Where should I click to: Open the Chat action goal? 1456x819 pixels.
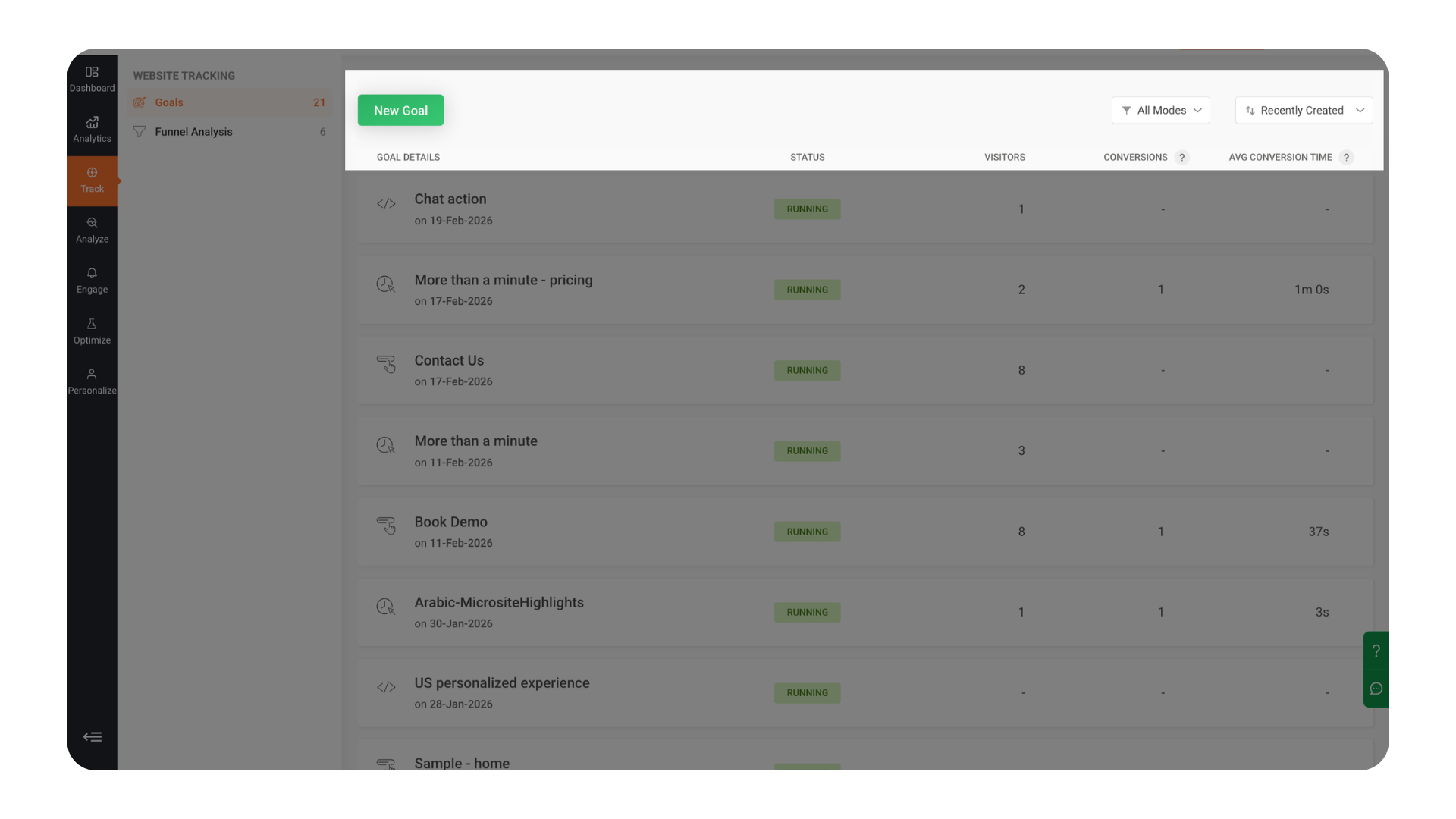[x=450, y=199]
